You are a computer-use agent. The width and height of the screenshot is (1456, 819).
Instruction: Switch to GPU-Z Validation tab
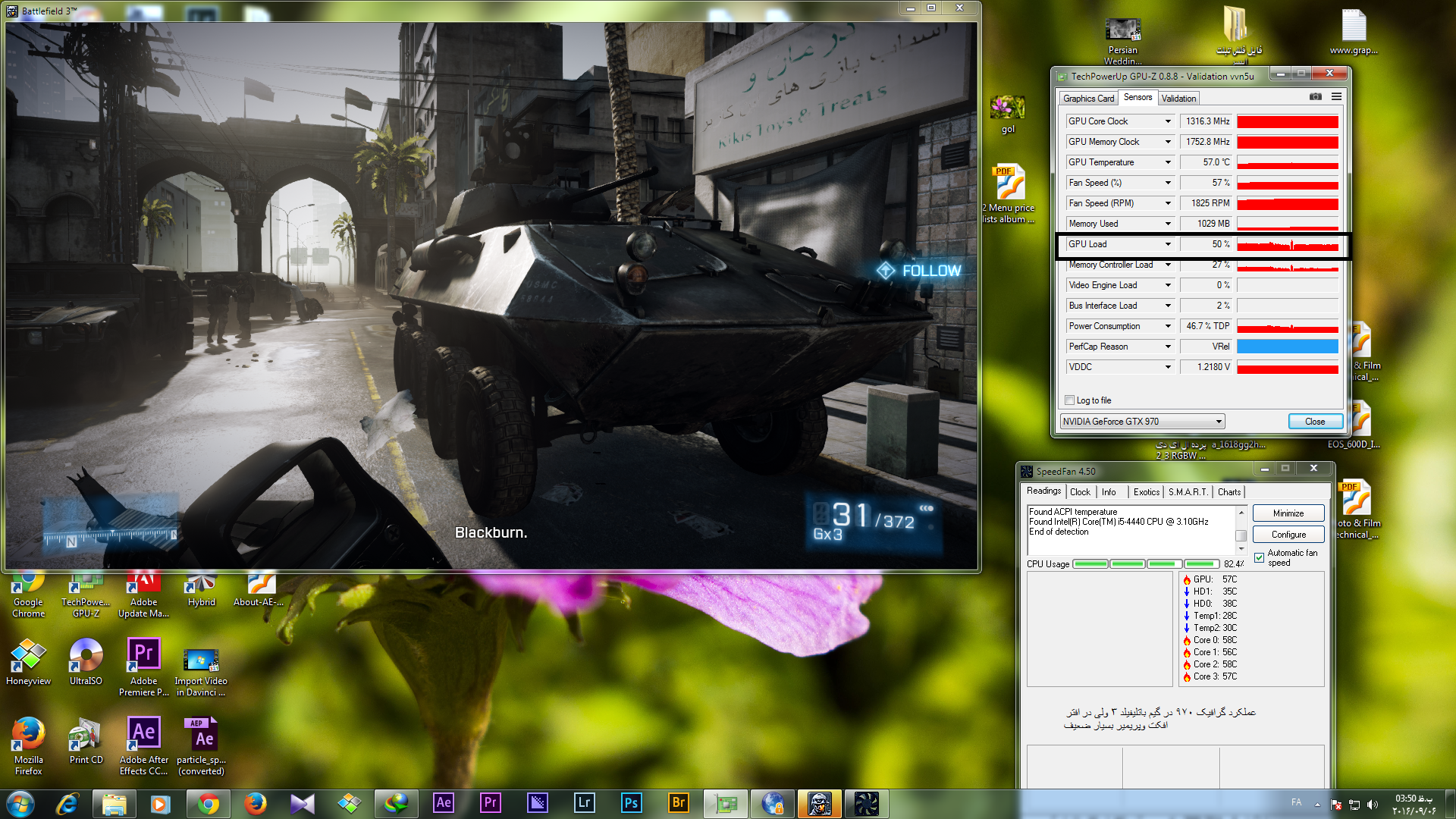click(x=1178, y=99)
